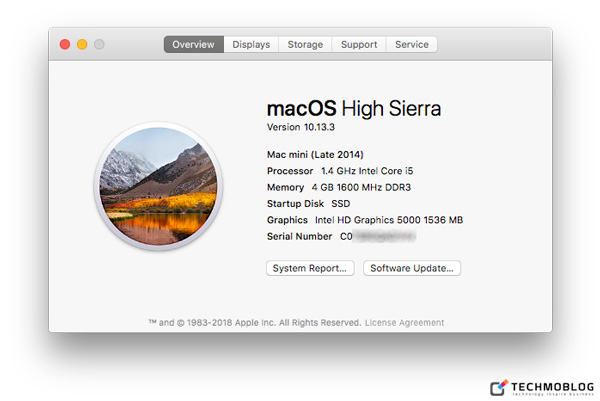Minimize window with the yellow button
600x401 pixels.
pyautogui.click(x=82, y=44)
